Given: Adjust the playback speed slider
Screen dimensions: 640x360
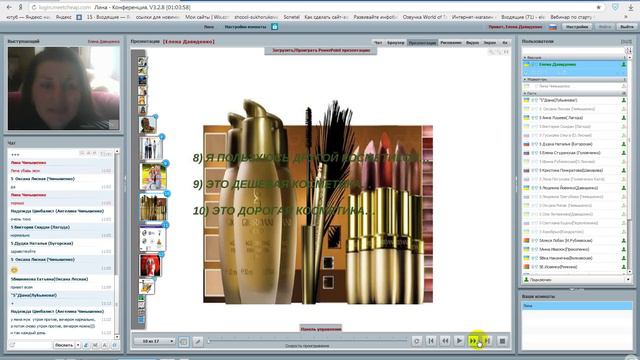Looking at the screenshot, I should point(307,340).
